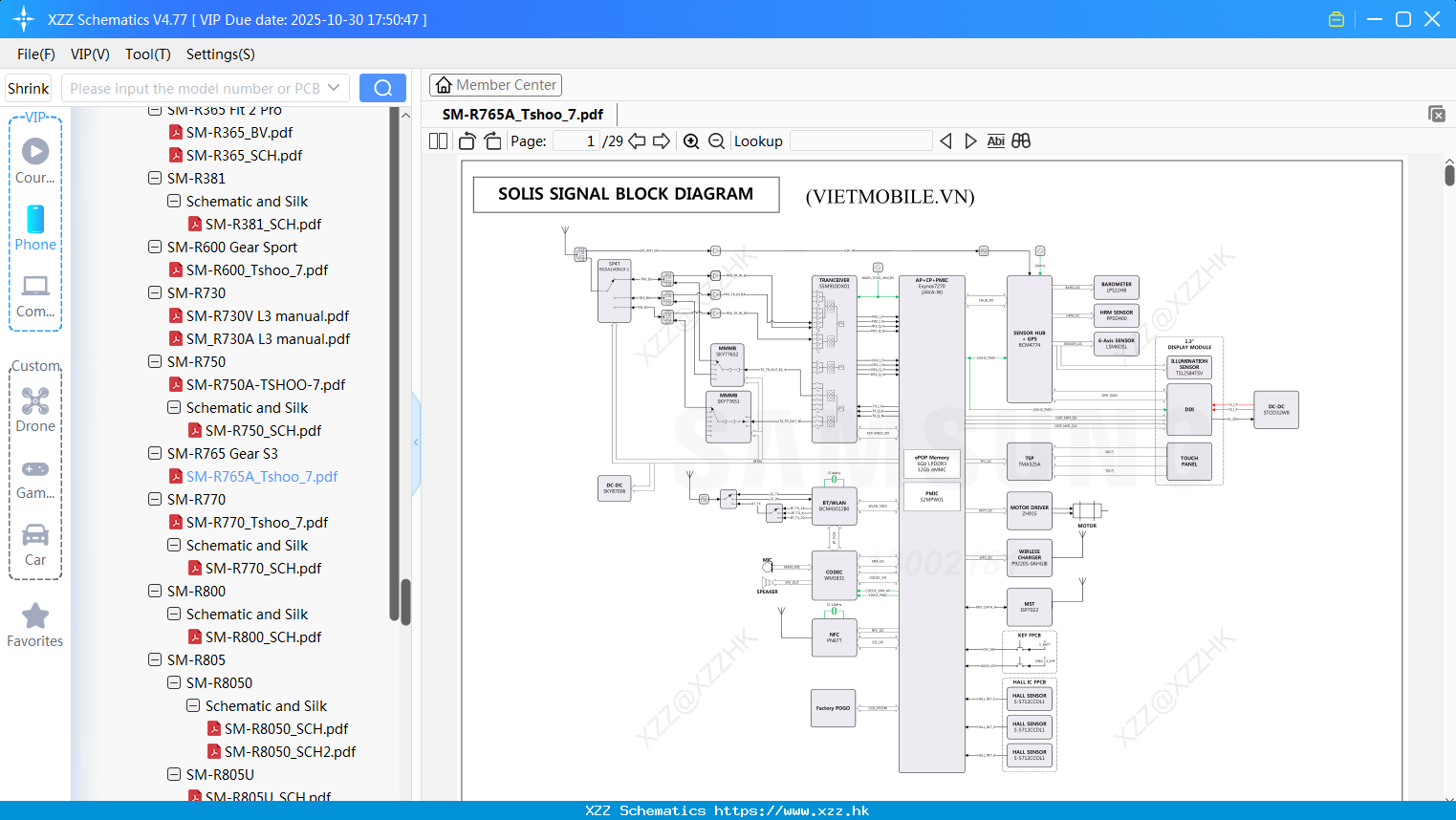
Task: Collapse Schematic and Silk under SM-R381
Action: (x=174, y=201)
